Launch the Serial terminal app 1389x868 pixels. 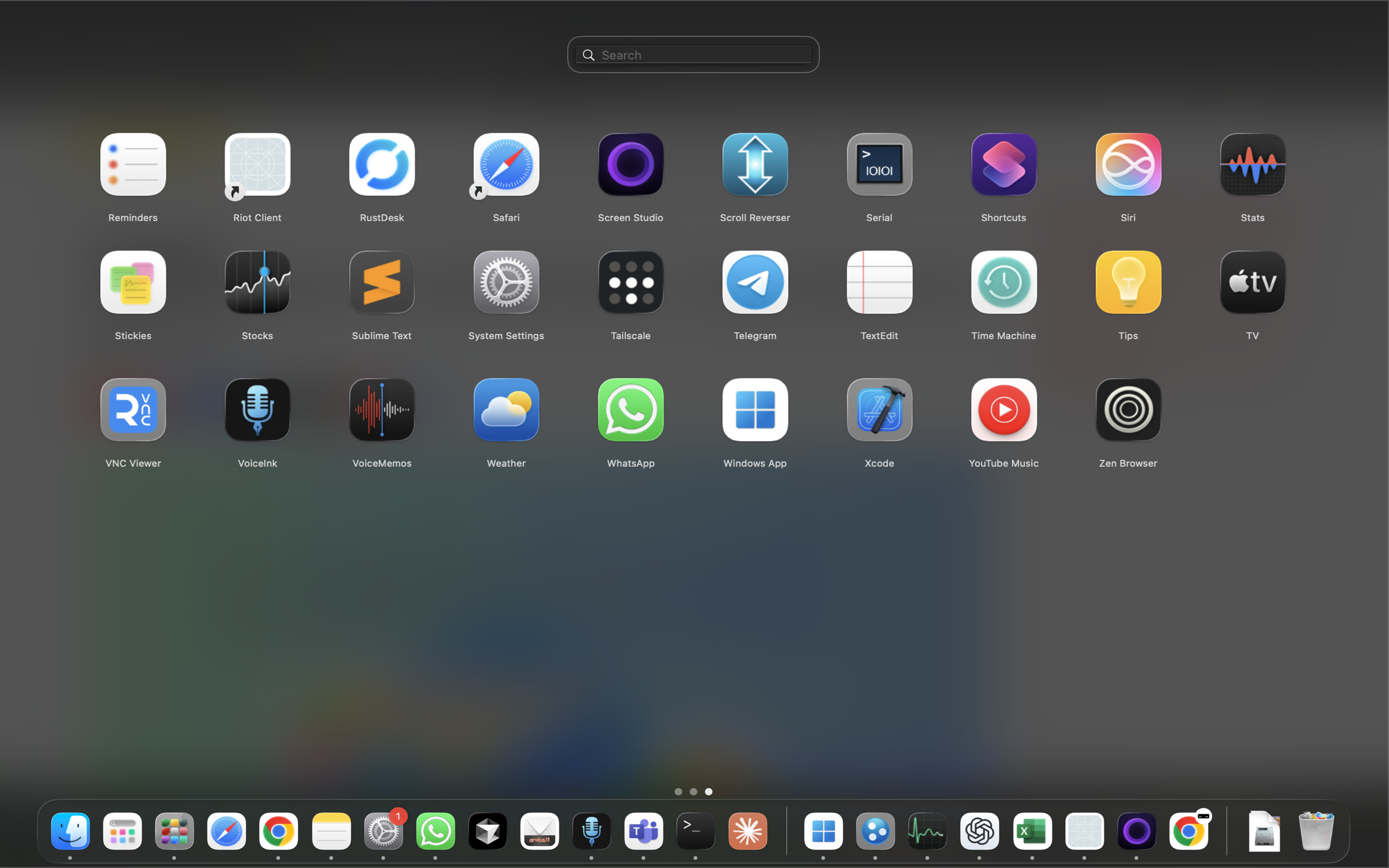coord(879,165)
